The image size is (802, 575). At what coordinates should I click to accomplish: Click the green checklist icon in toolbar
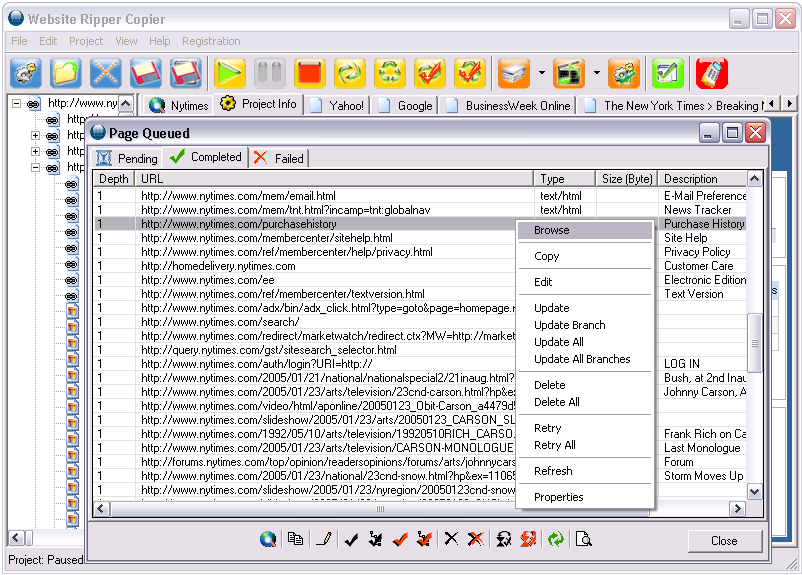point(667,73)
